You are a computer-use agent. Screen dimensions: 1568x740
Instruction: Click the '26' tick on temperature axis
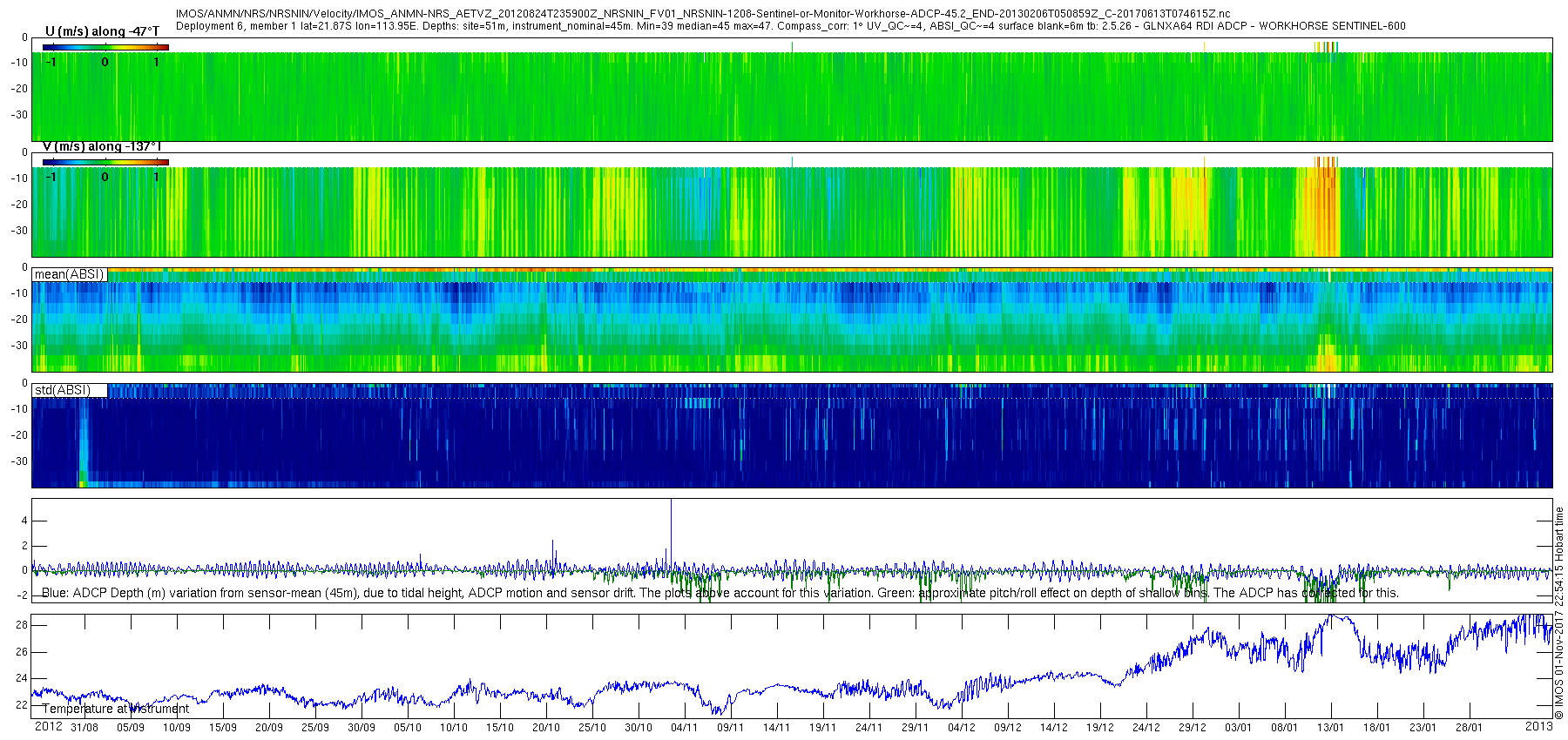click(x=22, y=651)
